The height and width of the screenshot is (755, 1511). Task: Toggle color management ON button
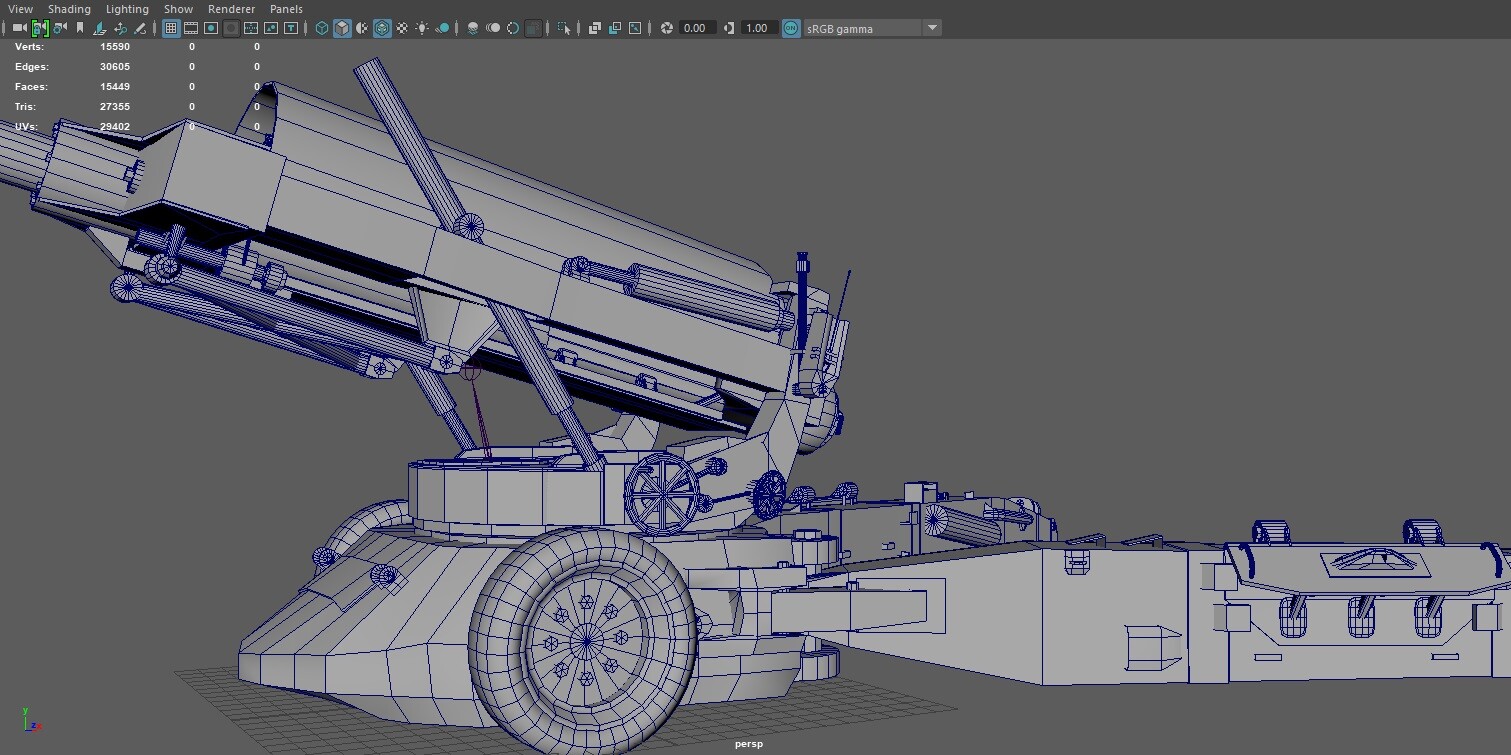(791, 28)
